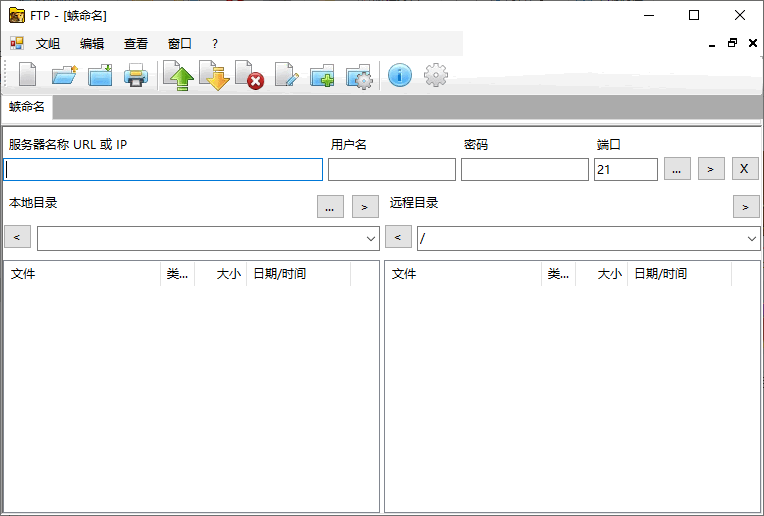Click the 端口 field showing 21
The image size is (764, 516).
(626, 170)
